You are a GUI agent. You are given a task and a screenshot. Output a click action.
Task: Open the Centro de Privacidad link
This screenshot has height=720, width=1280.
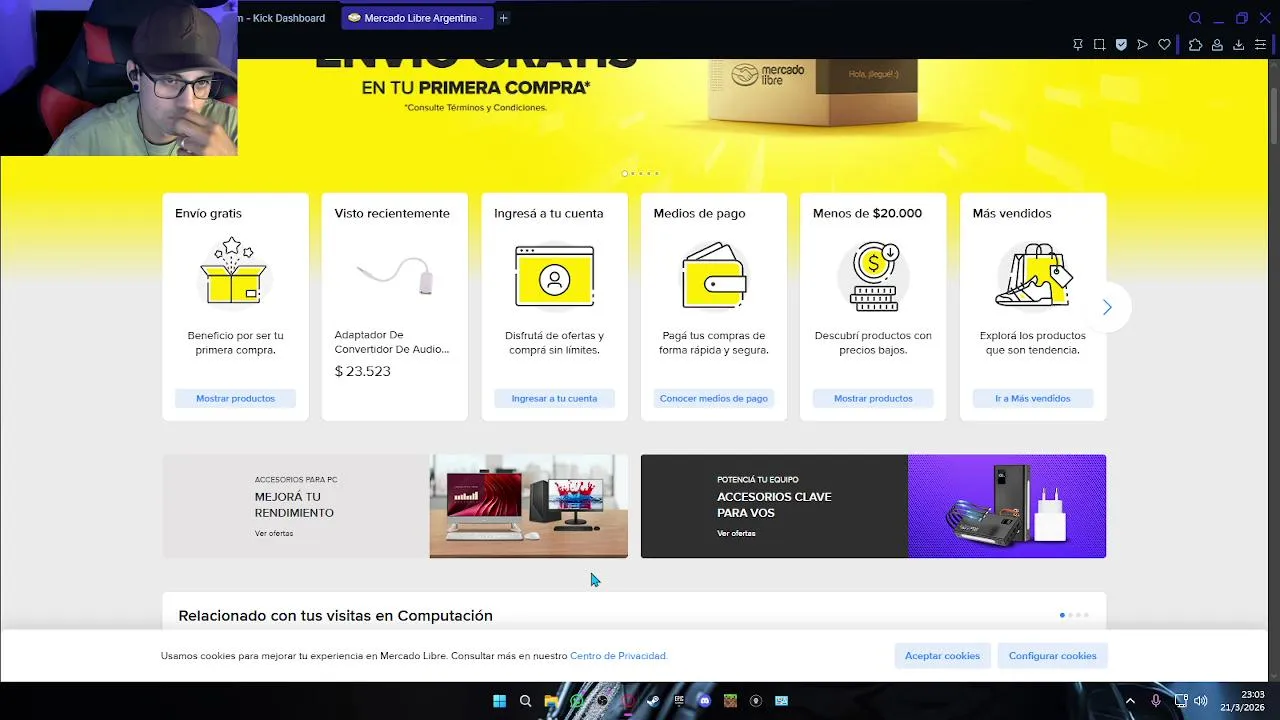[x=618, y=656]
